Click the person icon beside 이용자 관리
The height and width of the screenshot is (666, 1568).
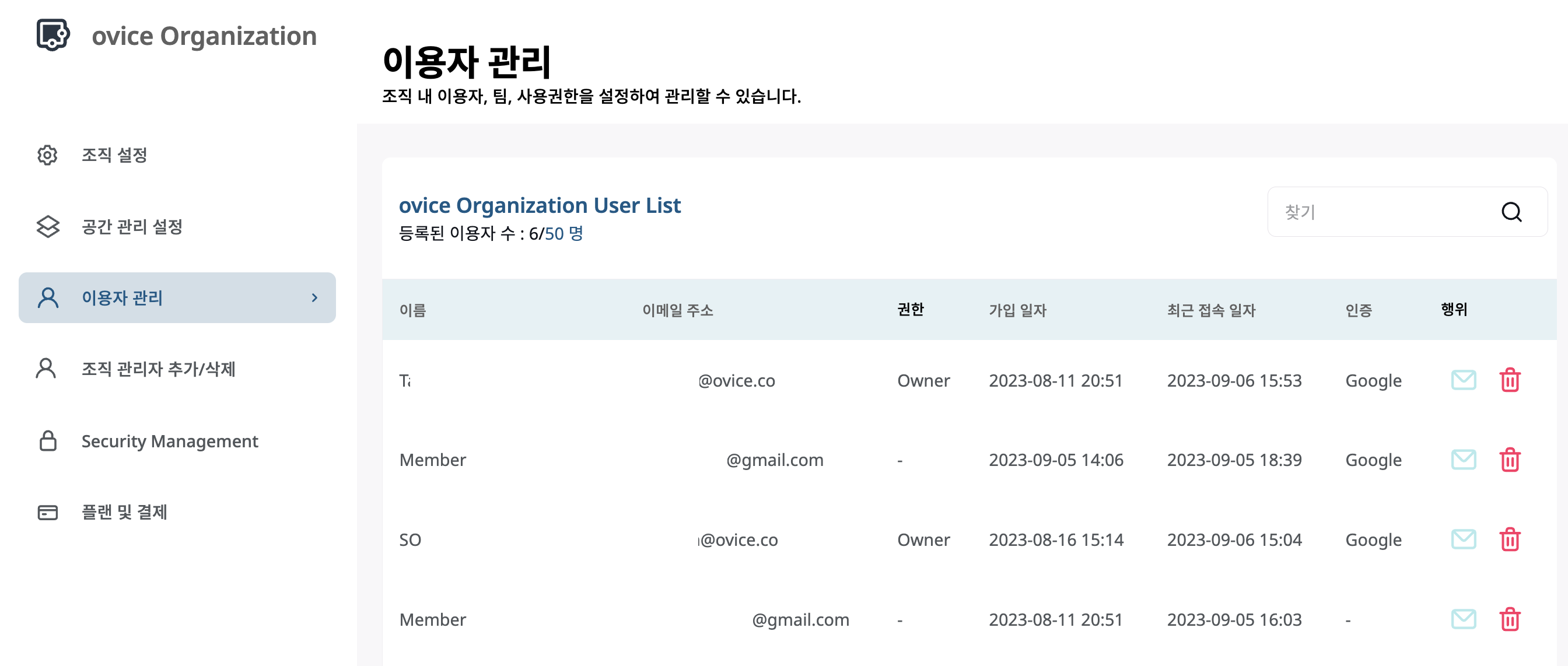[48, 297]
